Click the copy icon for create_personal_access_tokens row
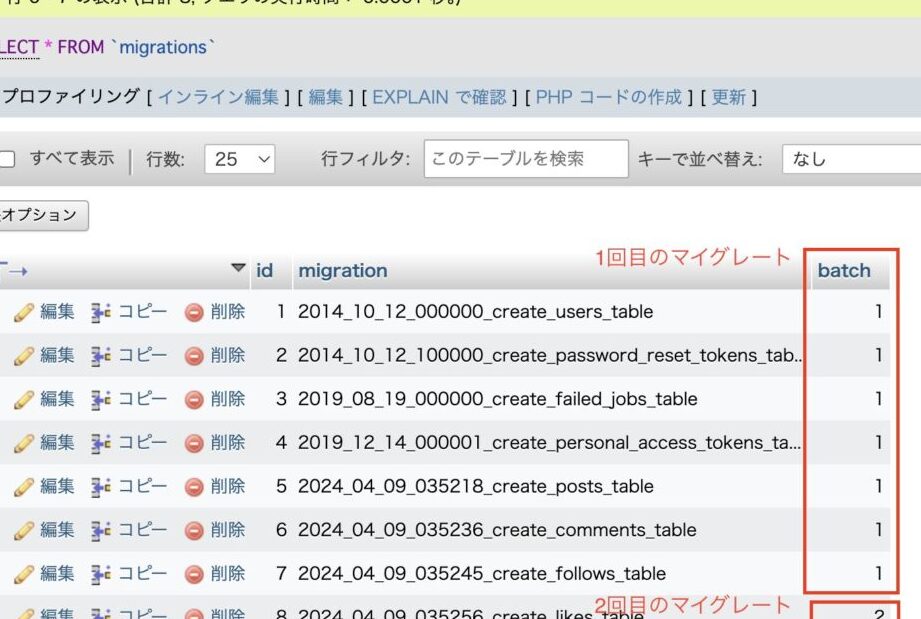 click(x=101, y=443)
